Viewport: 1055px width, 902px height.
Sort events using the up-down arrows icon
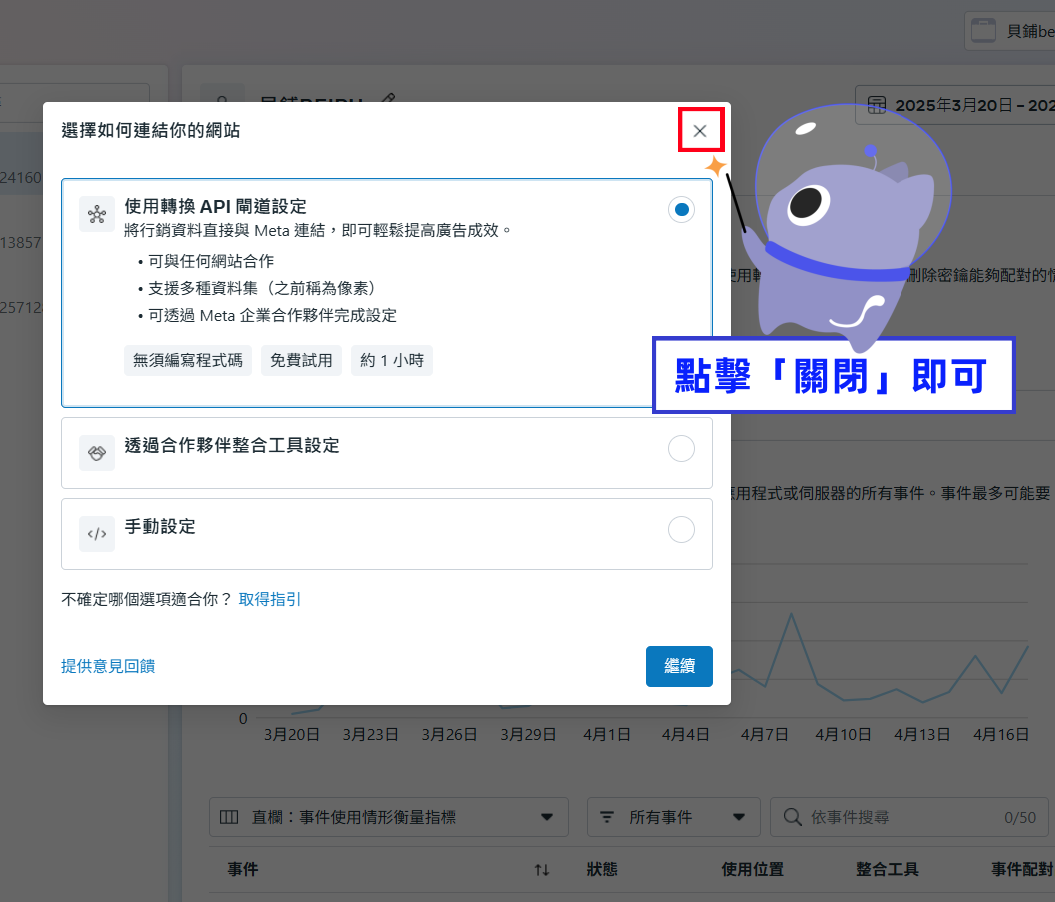coord(542,870)
